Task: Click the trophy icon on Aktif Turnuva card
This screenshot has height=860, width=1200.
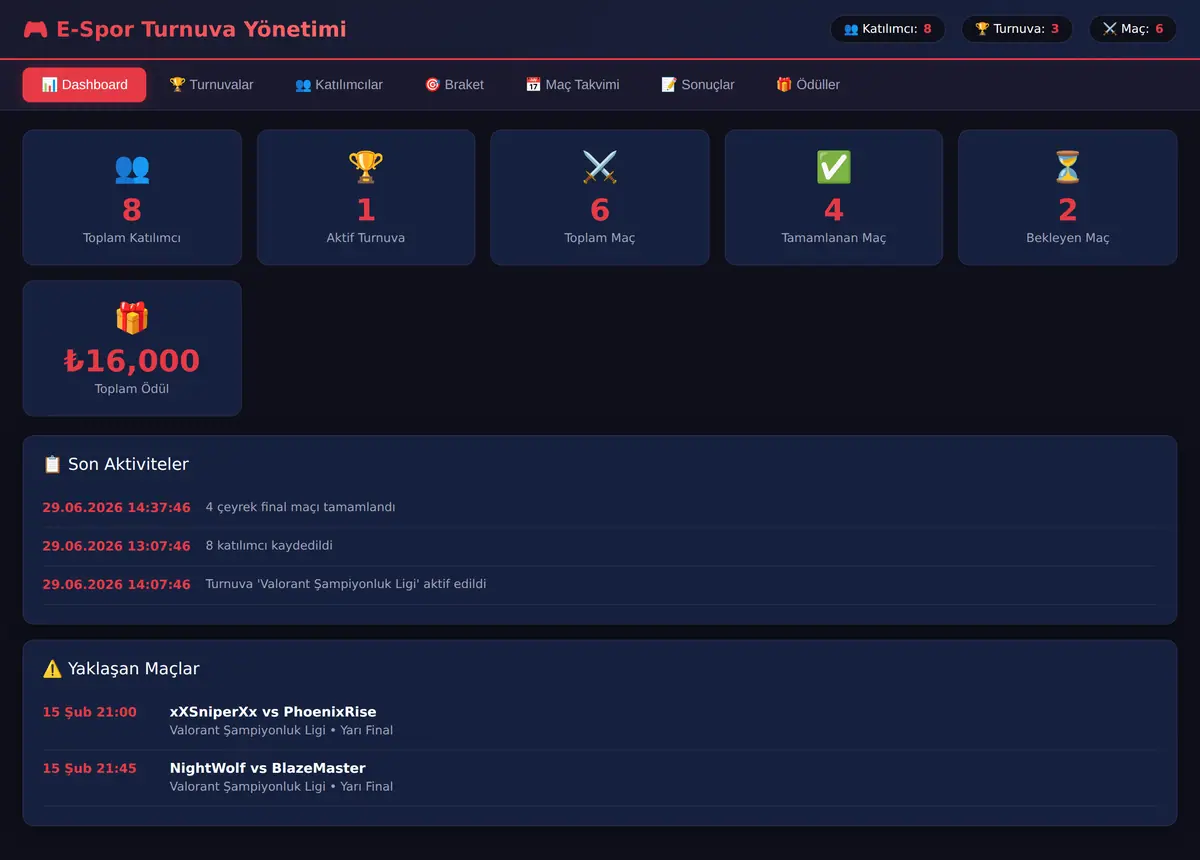Action: click(366, 167)
